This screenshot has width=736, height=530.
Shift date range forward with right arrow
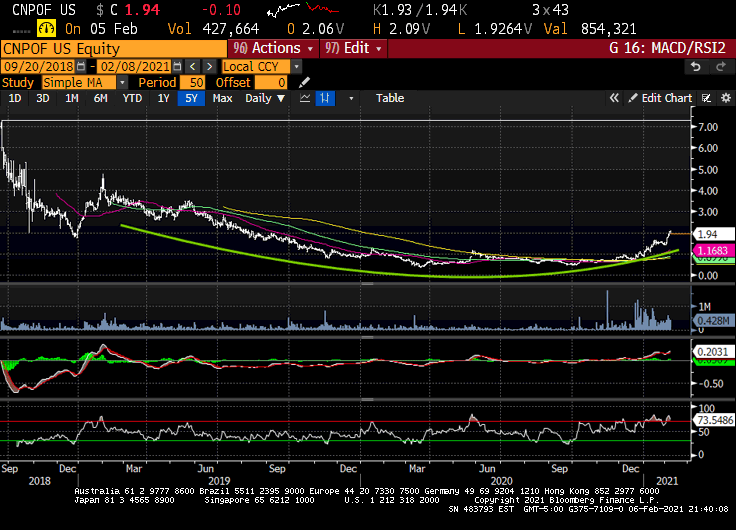210,66
